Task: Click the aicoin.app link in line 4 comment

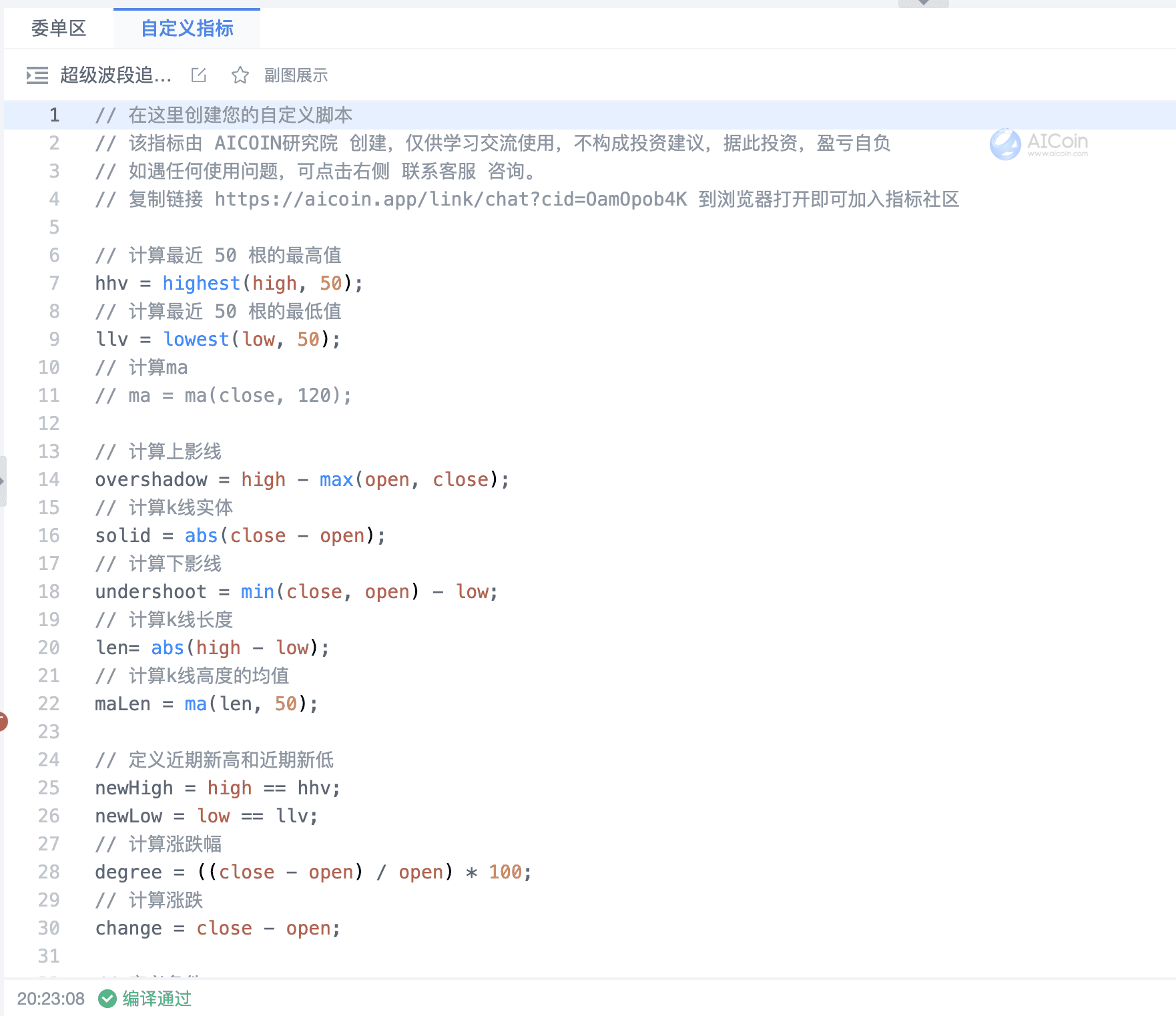Action: click(451, 199)
